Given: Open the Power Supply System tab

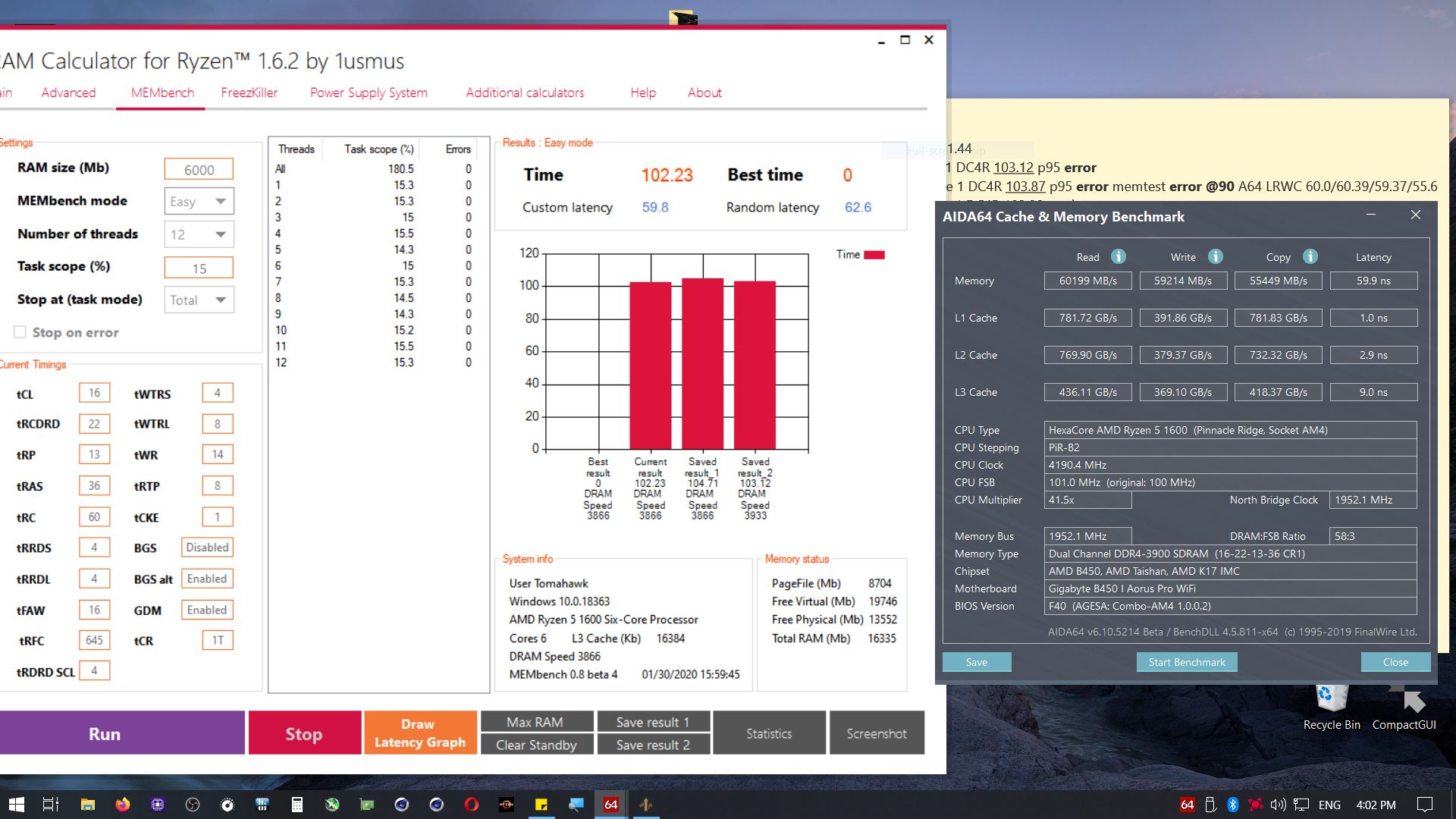Looking at the screenshot, I should (369, 93).
